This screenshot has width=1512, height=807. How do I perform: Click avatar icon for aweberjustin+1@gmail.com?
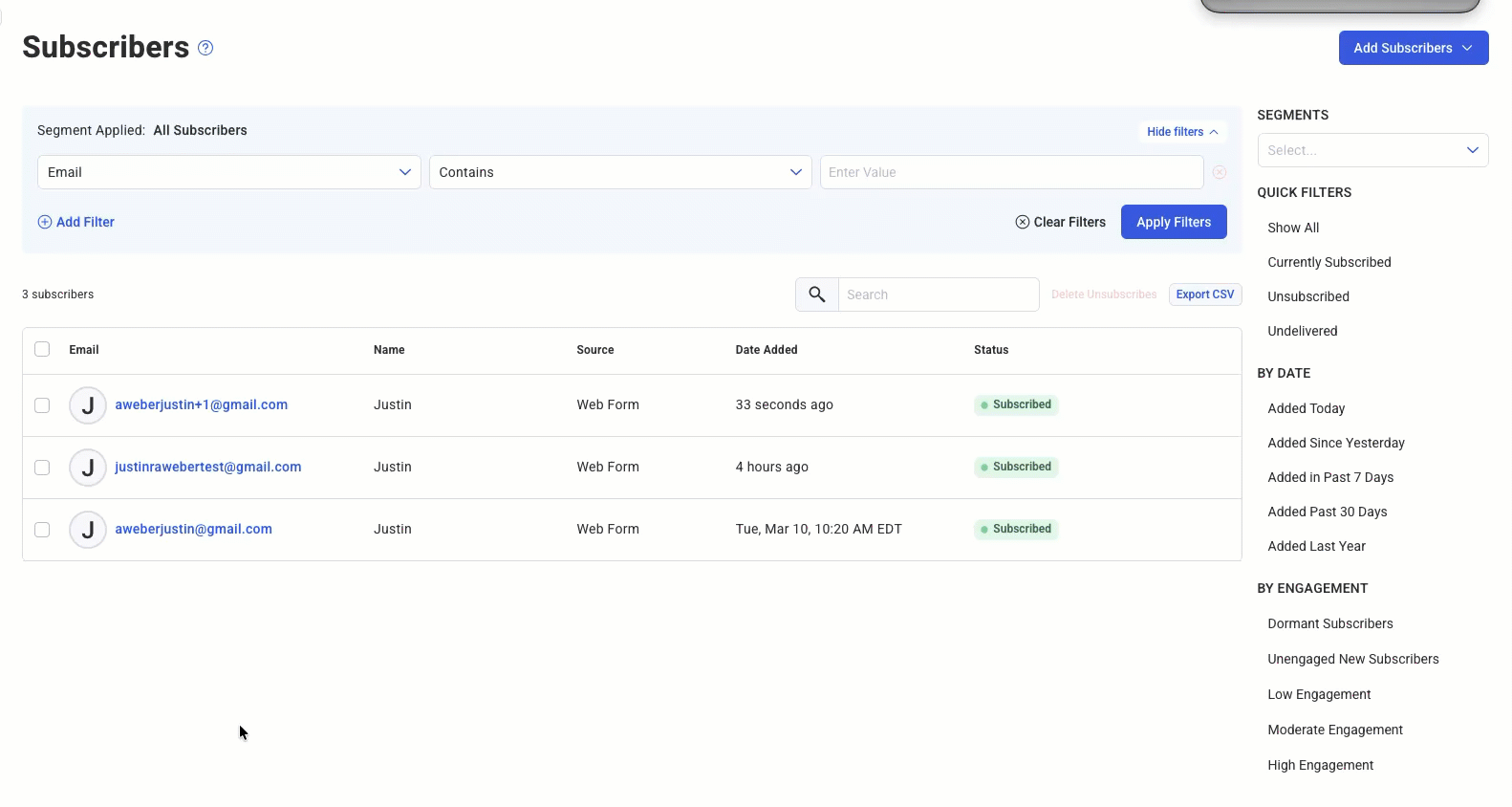coord(88,405)
